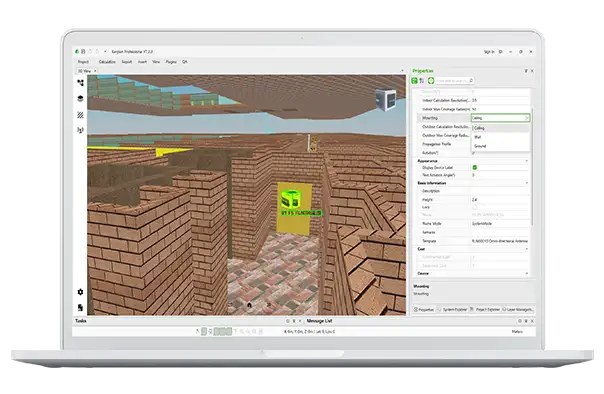Switch to the Properties bottom tab
The image size is (604, 394).
424,310
